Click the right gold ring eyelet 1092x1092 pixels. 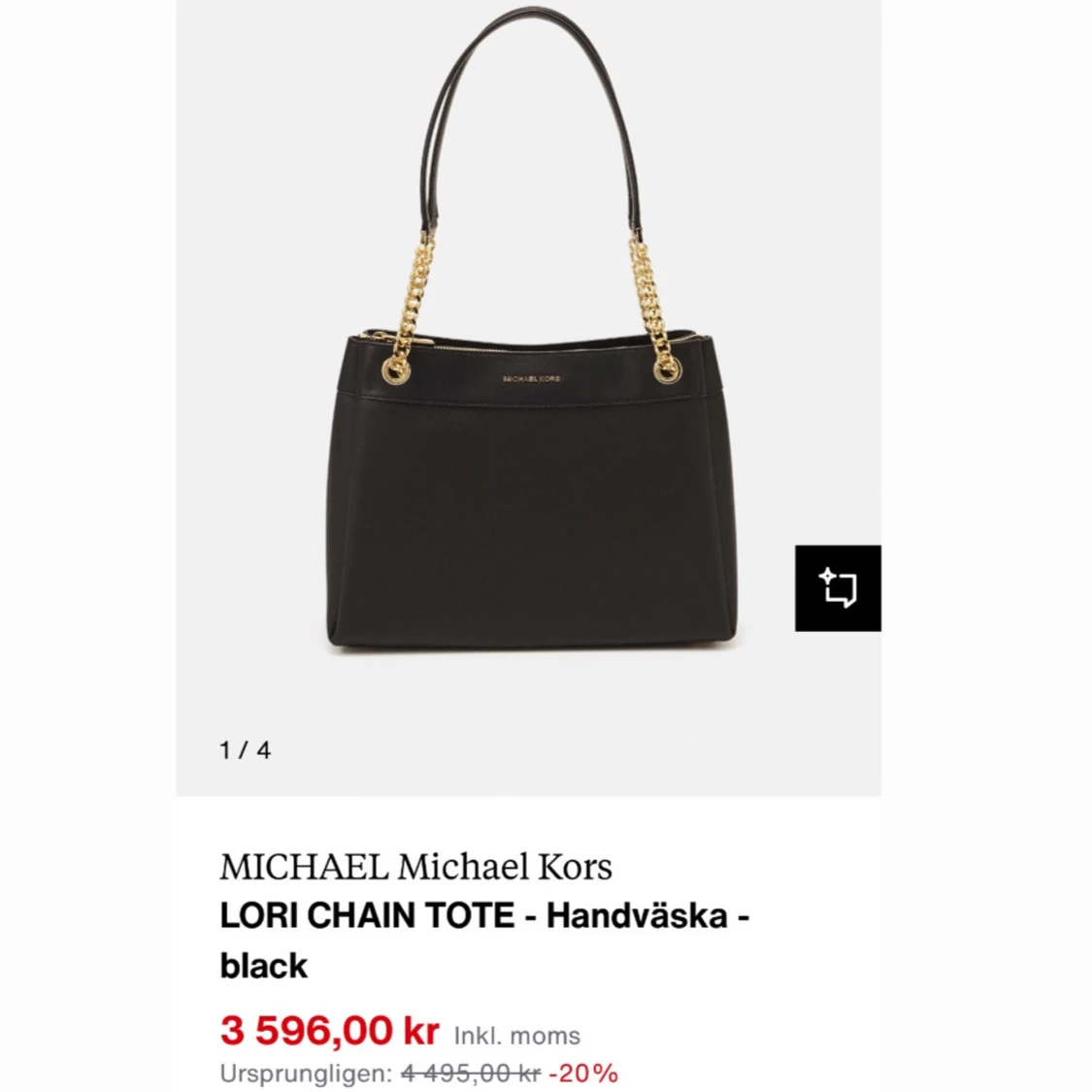click(x=667, y=370)
